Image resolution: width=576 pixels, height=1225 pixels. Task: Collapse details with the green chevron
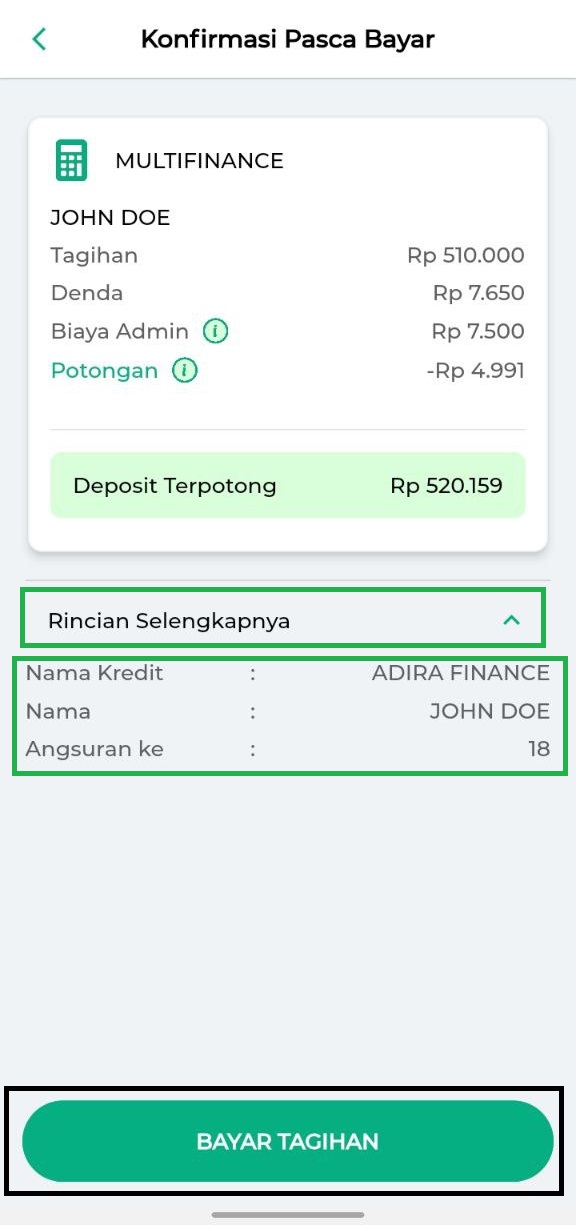coord(511,620)
